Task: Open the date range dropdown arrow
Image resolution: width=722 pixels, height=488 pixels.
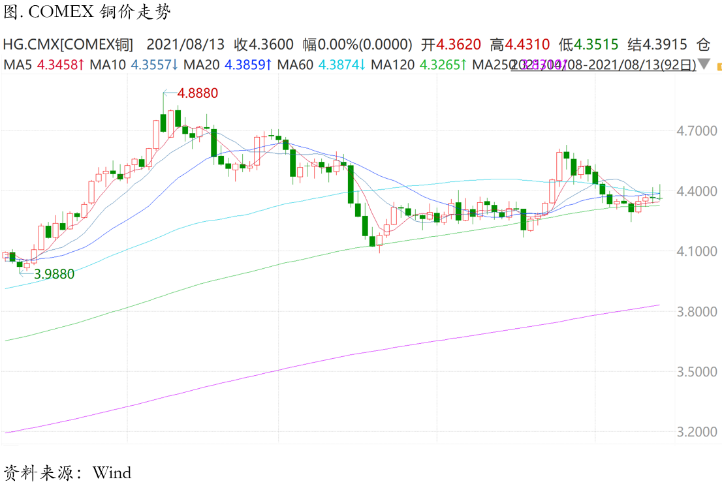Action: pyautogui.click(x=704, y=64)
